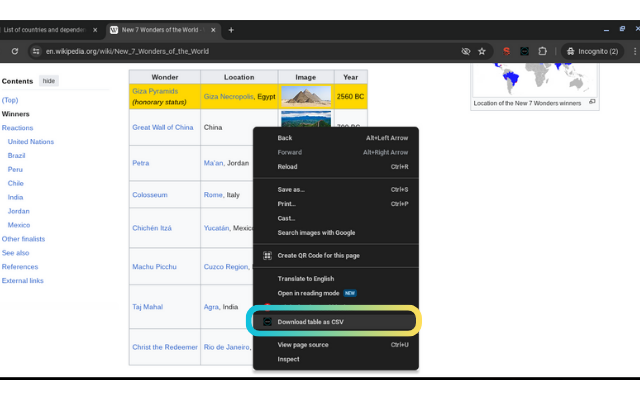Jump to (Top) in contents
Screen dimensions: 640x400
10,100
